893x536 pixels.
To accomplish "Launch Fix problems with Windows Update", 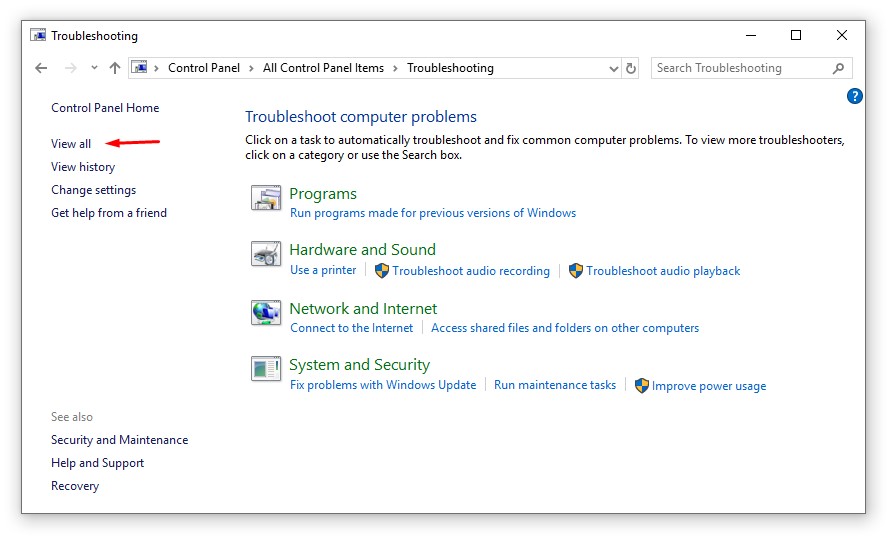I will (x=383, y=385).
